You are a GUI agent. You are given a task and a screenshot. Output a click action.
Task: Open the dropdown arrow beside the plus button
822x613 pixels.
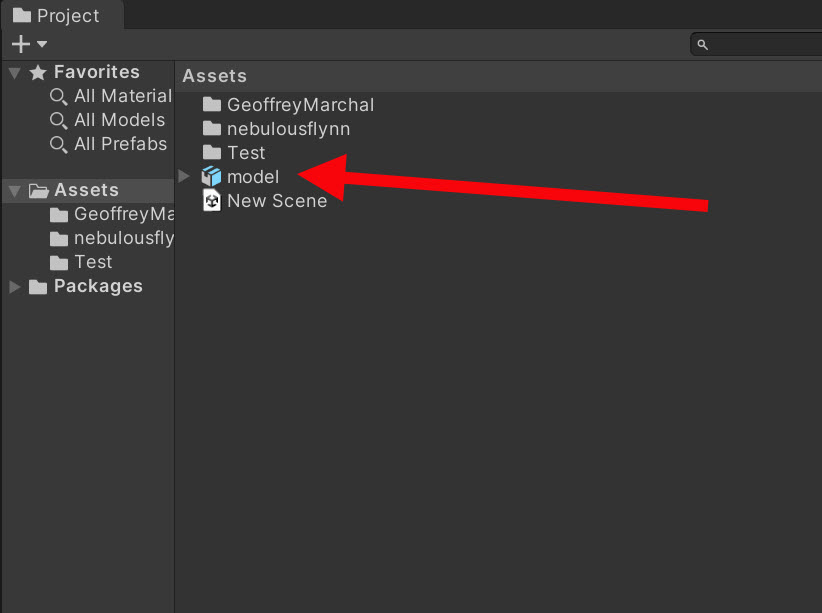tap(42, 44)
